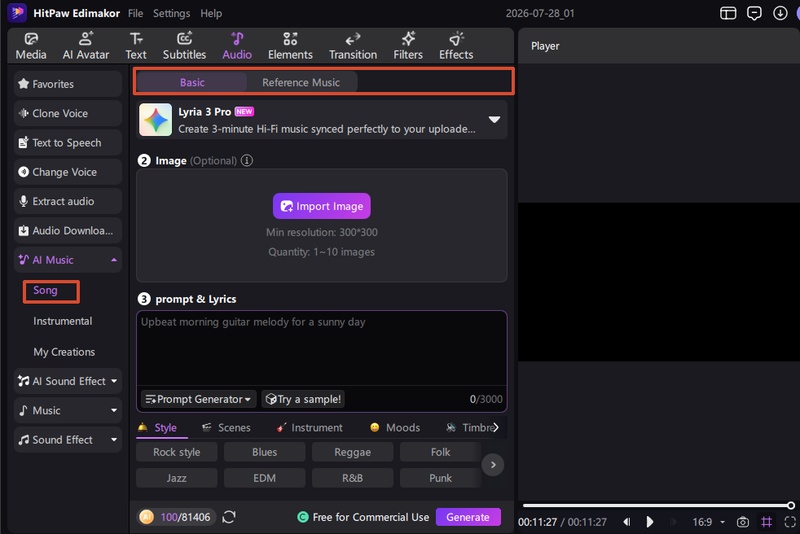The height and width of the screenshot is (534, 800).
Task: Open Extract audio in sidebar
Action: [67, 201]
